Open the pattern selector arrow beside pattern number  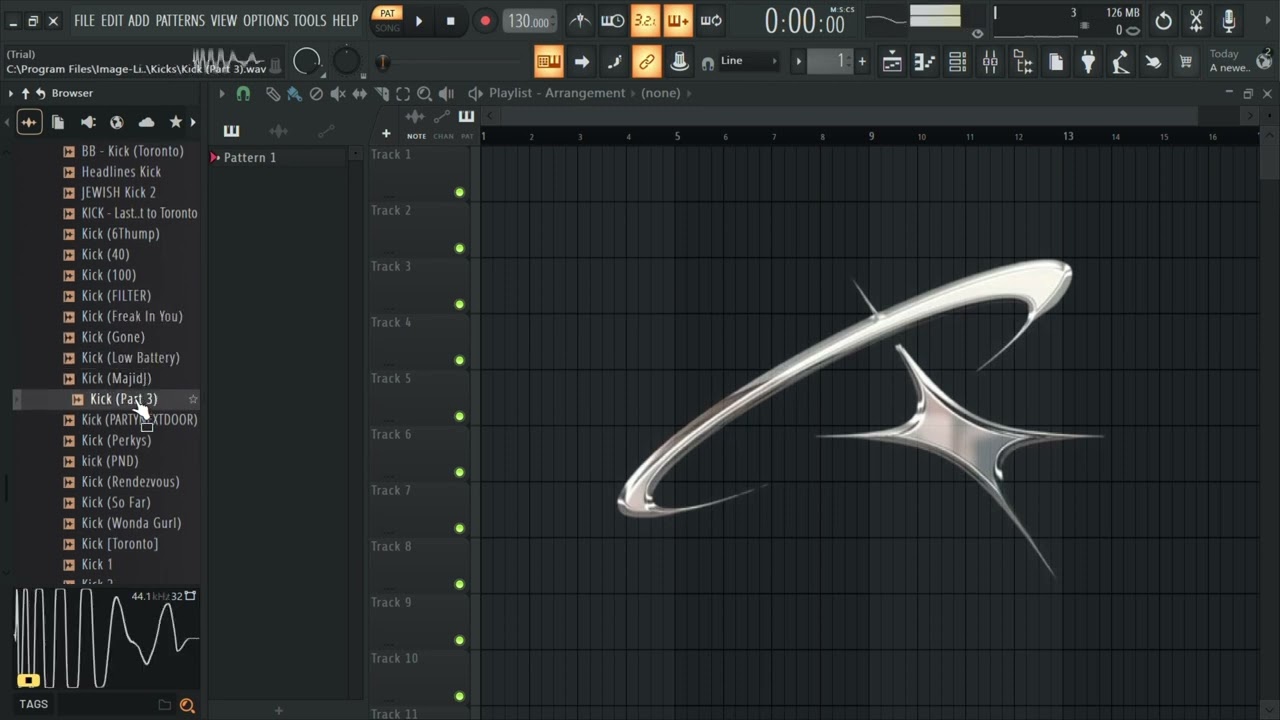[x=798, y=62]
